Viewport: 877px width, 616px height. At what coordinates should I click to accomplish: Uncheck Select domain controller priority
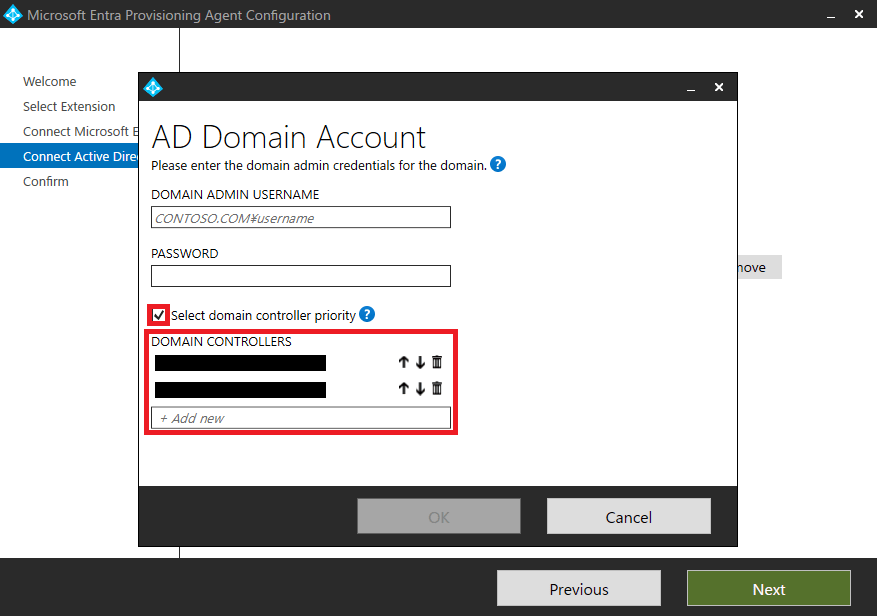159,315
